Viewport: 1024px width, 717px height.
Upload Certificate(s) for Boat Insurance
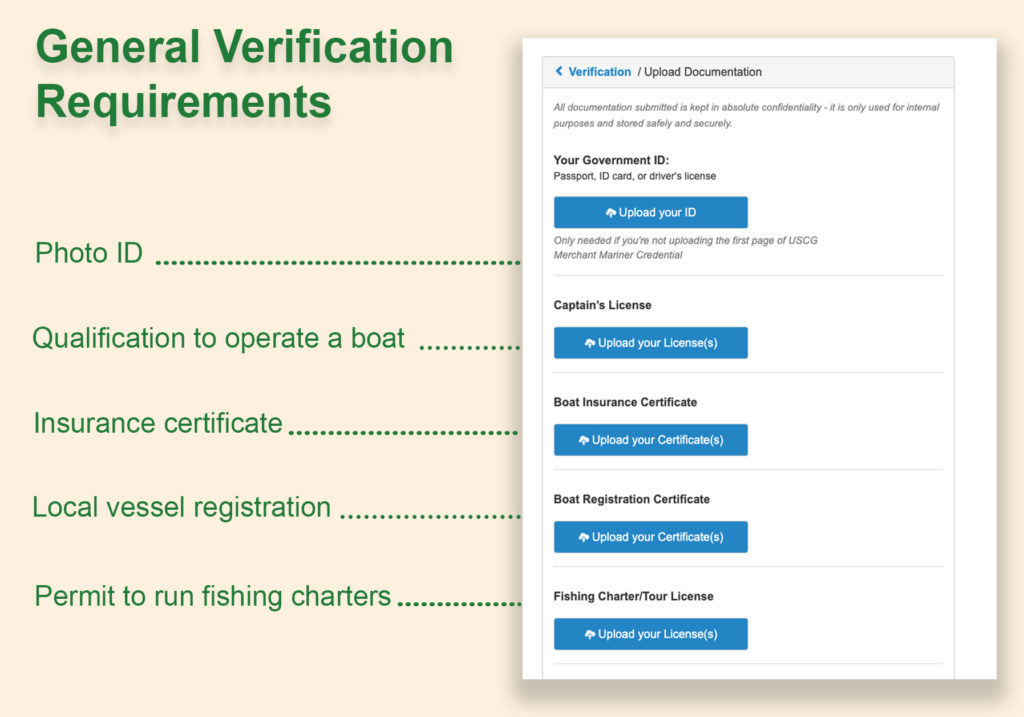(651, 440)
